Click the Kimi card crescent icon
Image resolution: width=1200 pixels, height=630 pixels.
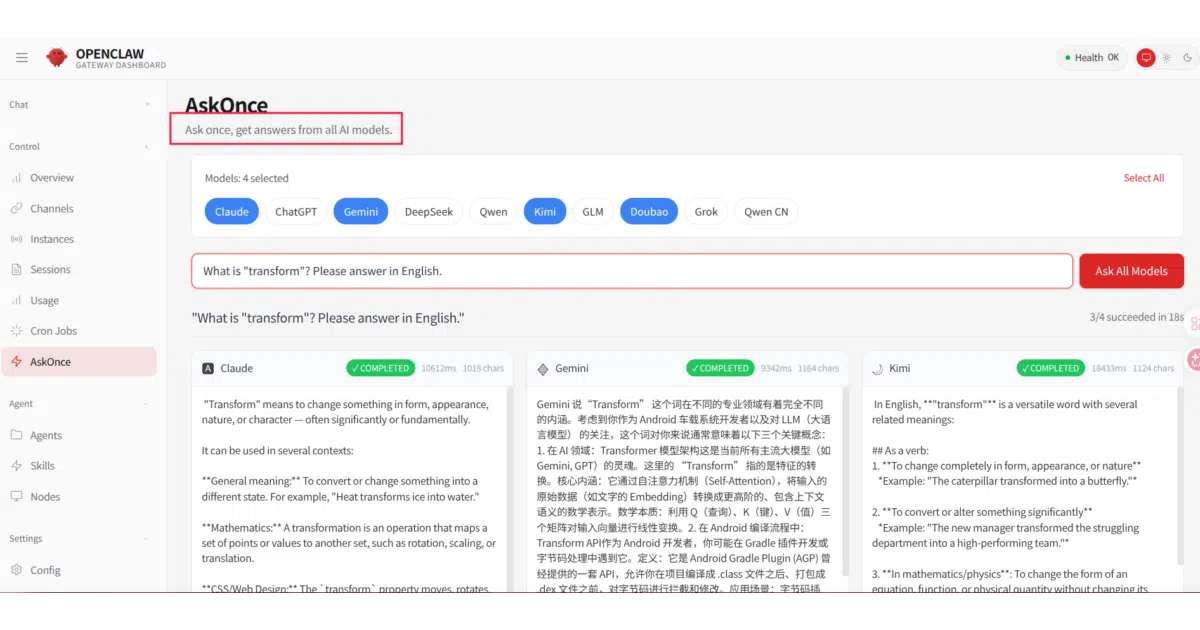tap(878, 368)
